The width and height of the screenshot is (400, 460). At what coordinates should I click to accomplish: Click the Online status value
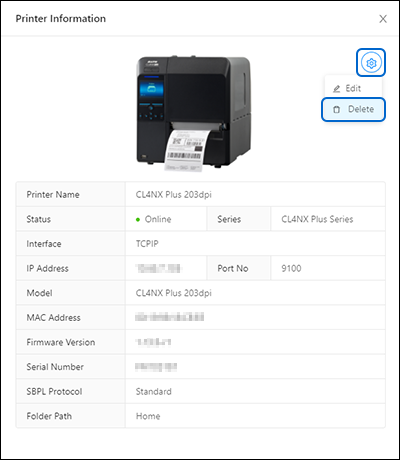click(158, 219)
